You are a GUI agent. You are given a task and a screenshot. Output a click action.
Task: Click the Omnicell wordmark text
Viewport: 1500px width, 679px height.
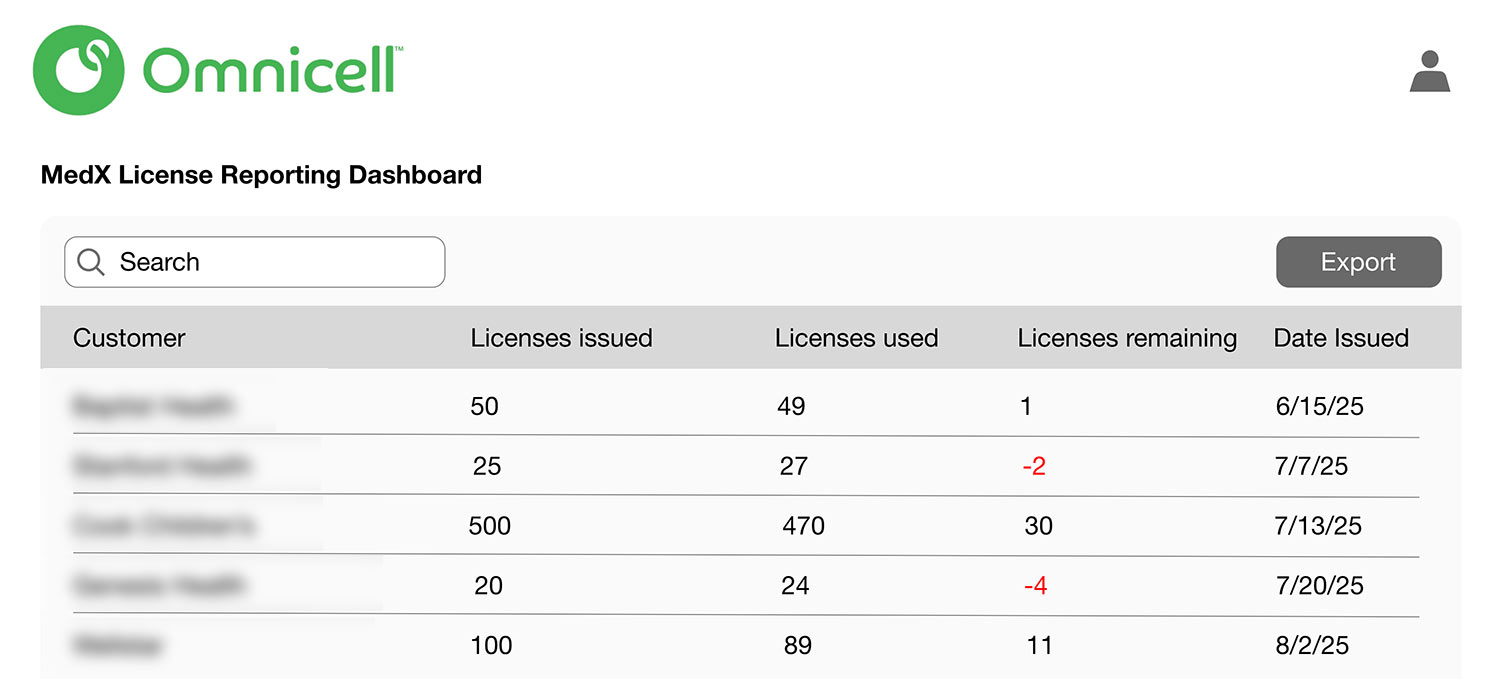point(272,71)
